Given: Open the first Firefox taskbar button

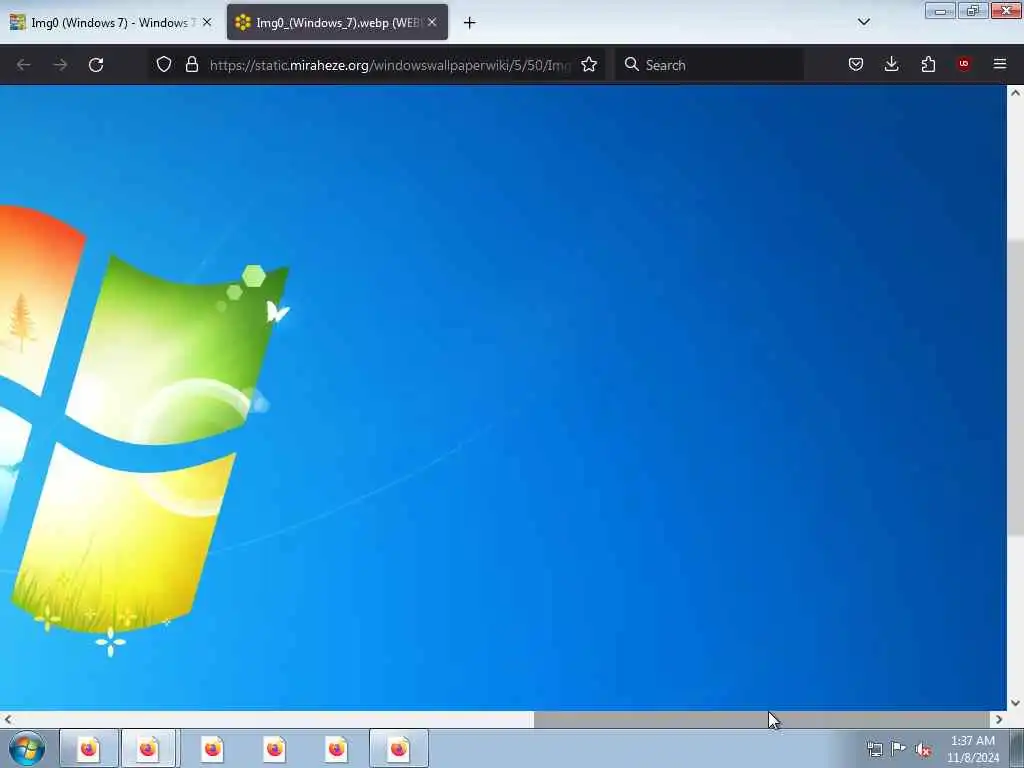Looking at the screenshot, I should (88, 748).
